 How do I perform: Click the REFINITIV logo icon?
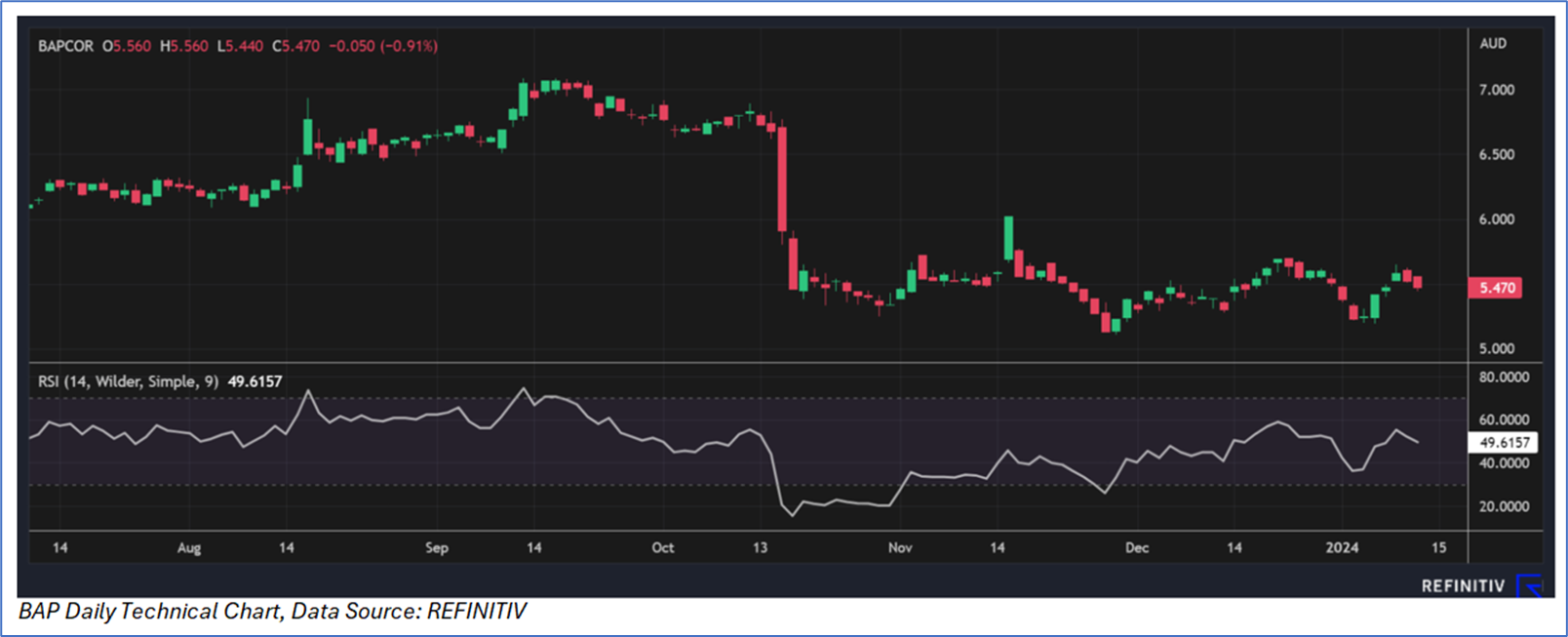[x=1529, y=585]
